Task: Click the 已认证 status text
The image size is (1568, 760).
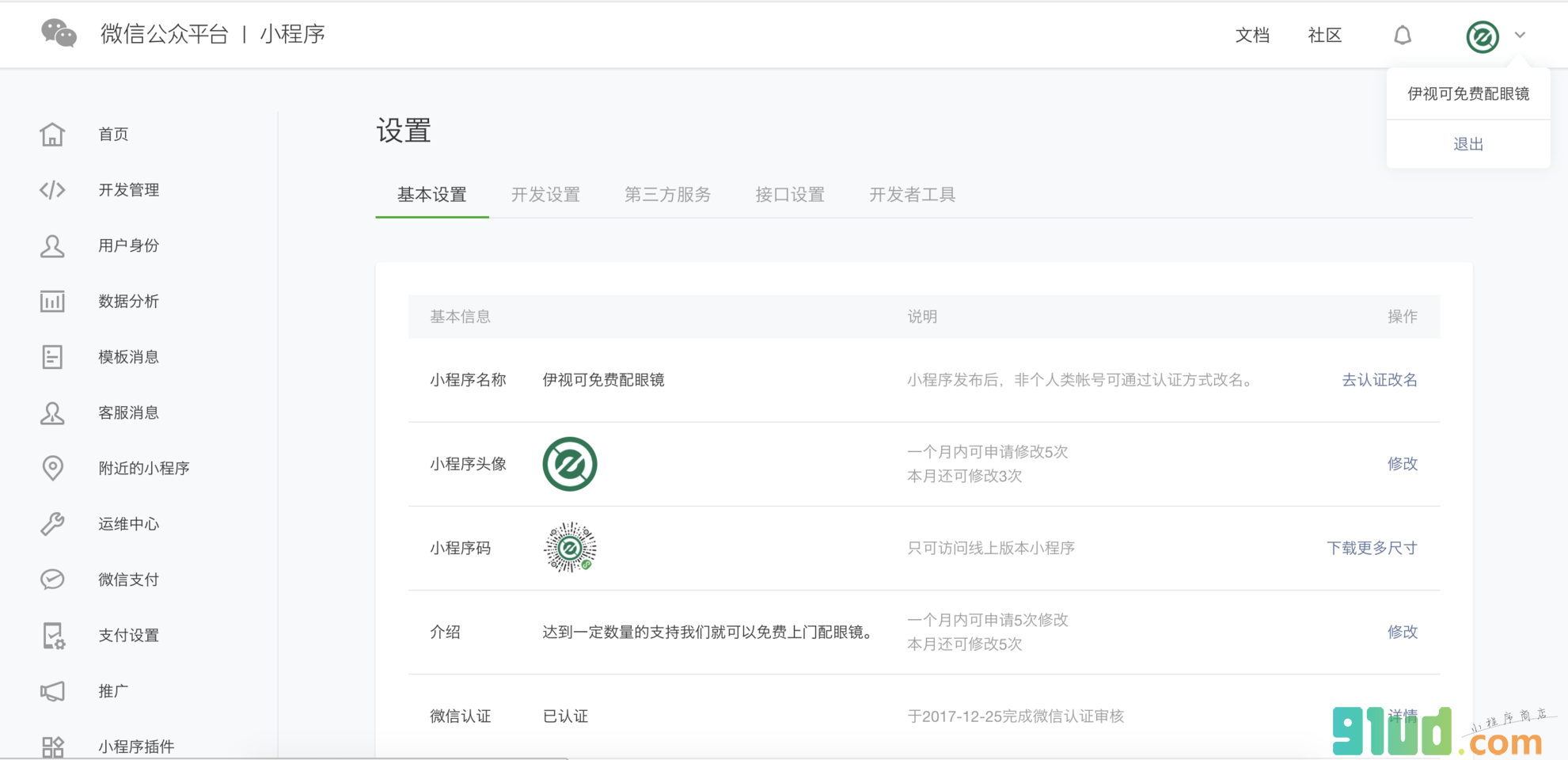Action: (x=565, y=716)
